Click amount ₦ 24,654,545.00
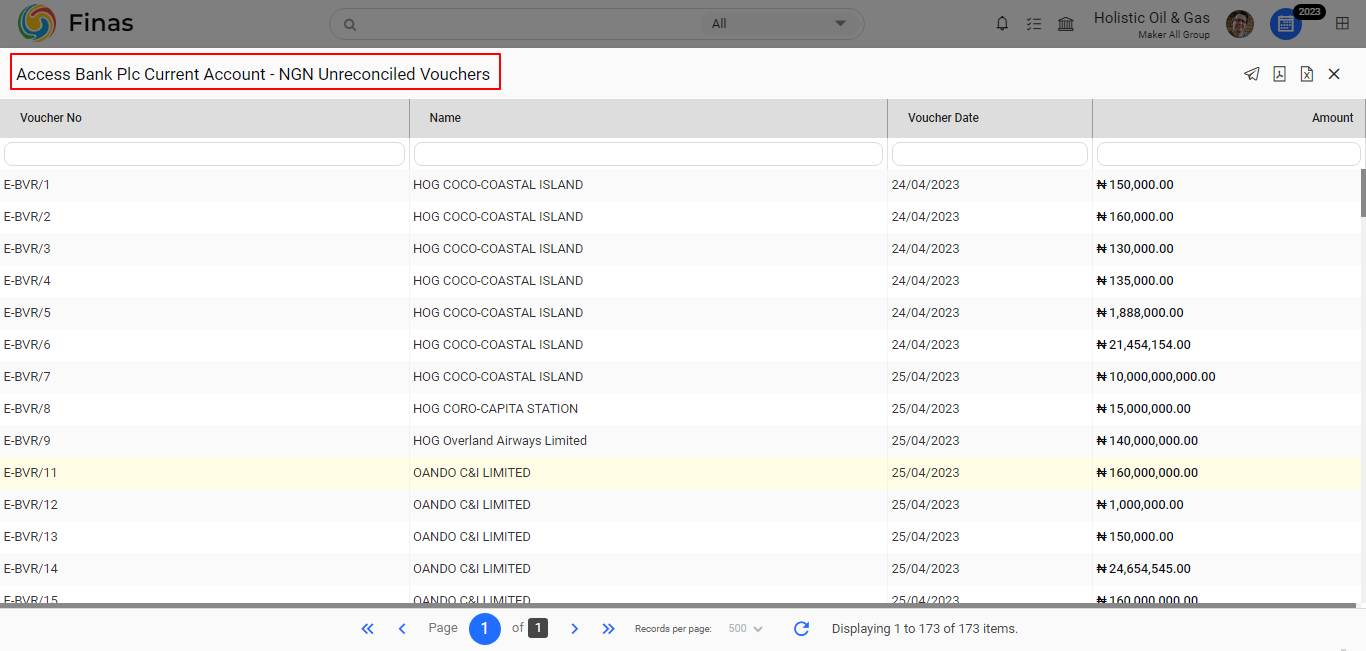This screenshot has width=1366, height=651. click(1144, 569)
